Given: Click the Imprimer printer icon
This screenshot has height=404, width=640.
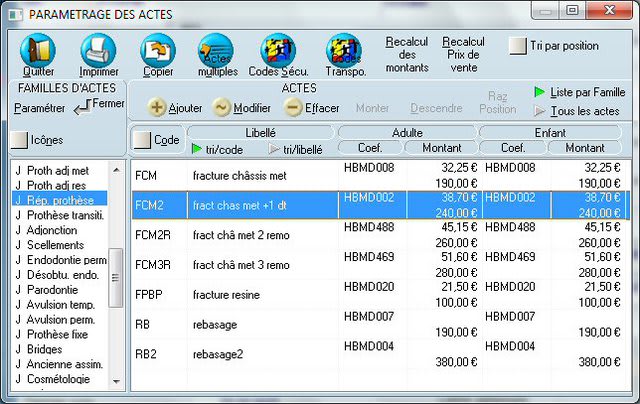Looking at the screenshot, I should pos(98,50).
